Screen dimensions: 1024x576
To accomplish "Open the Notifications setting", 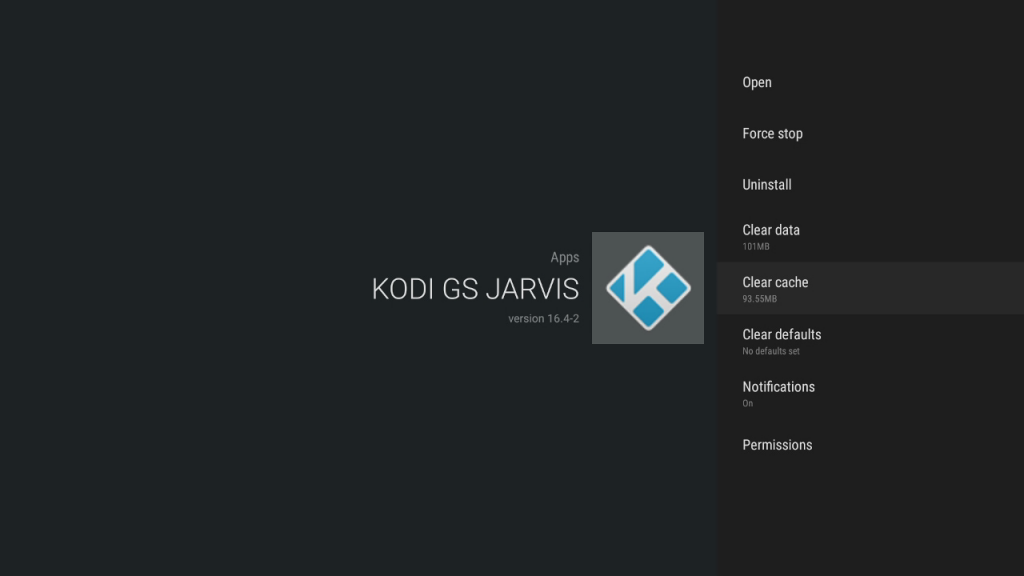I will (x=870, y=393).
